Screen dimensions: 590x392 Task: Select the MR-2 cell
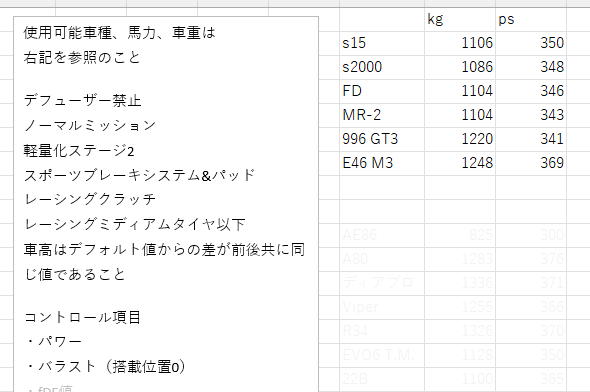(x=382, y=115)
